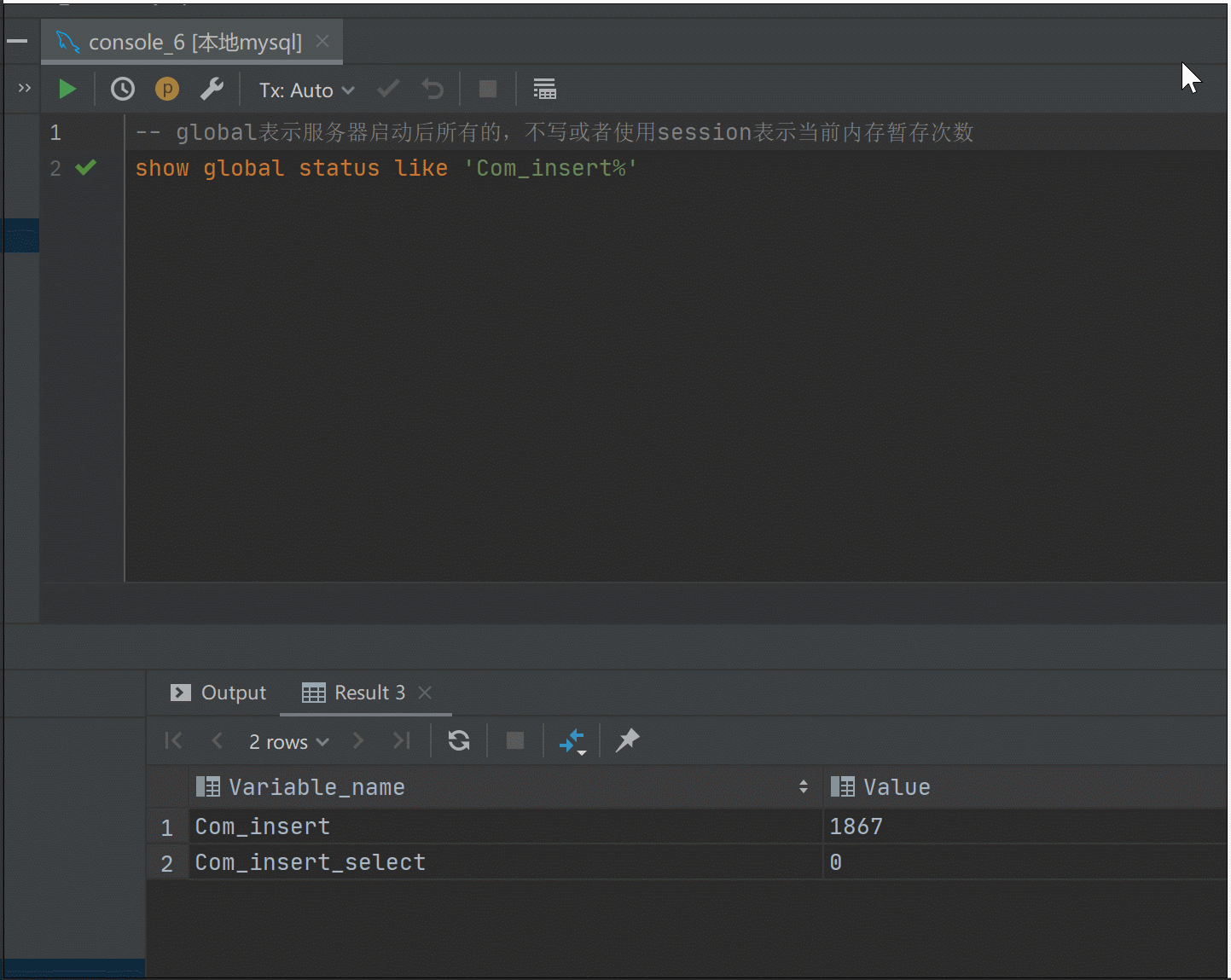
Task: Select result row number 1
Action: coord(167,827)
